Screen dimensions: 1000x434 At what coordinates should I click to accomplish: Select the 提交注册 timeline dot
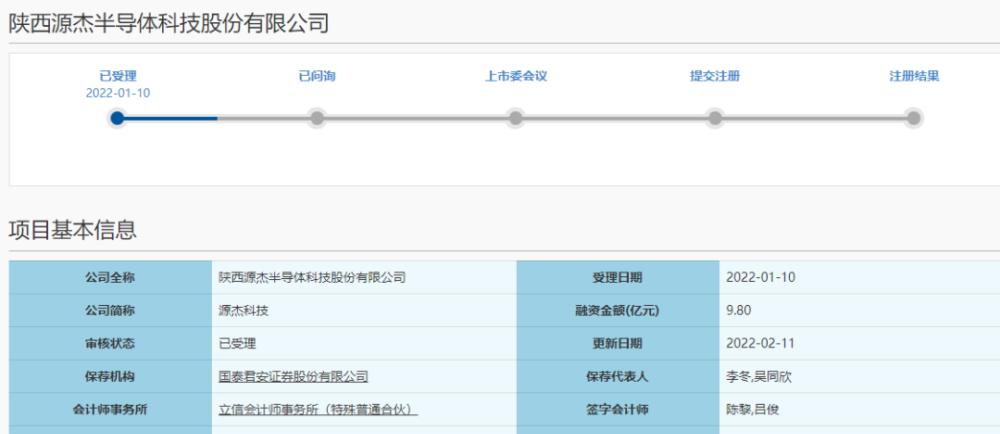[715, 118]
